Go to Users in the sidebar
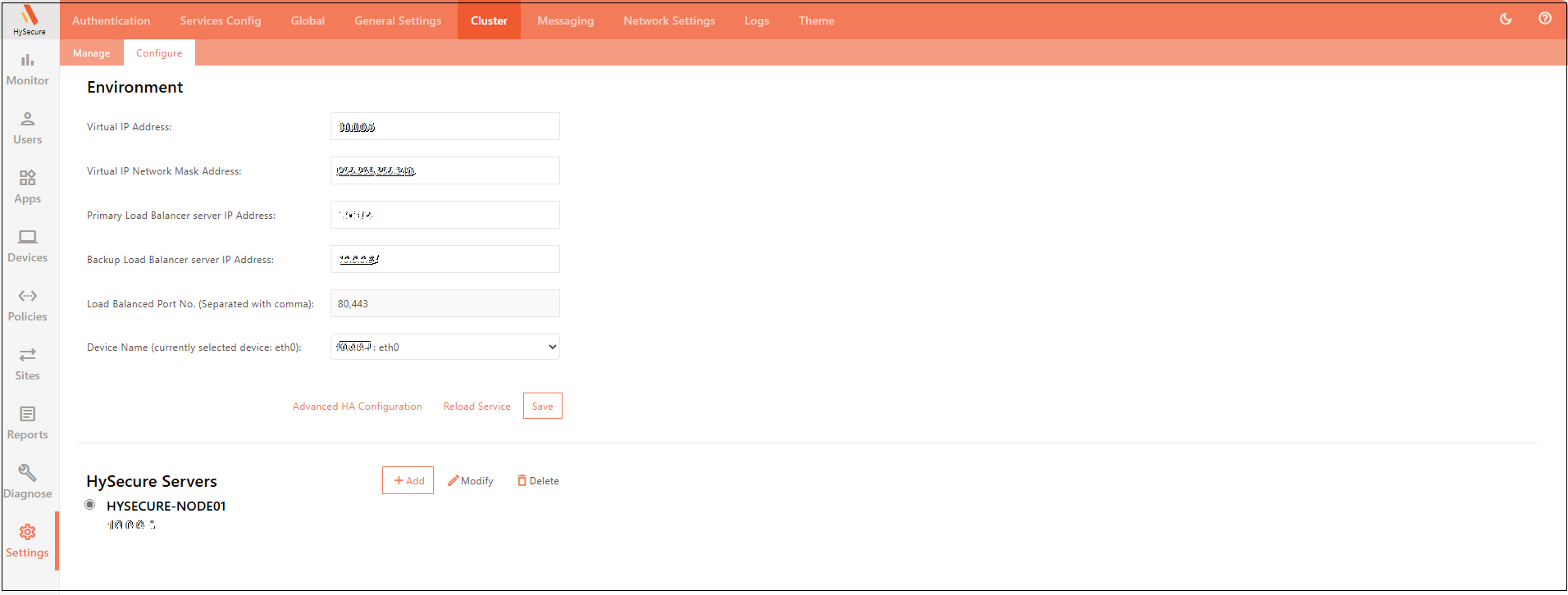 (x=28, y=128)
